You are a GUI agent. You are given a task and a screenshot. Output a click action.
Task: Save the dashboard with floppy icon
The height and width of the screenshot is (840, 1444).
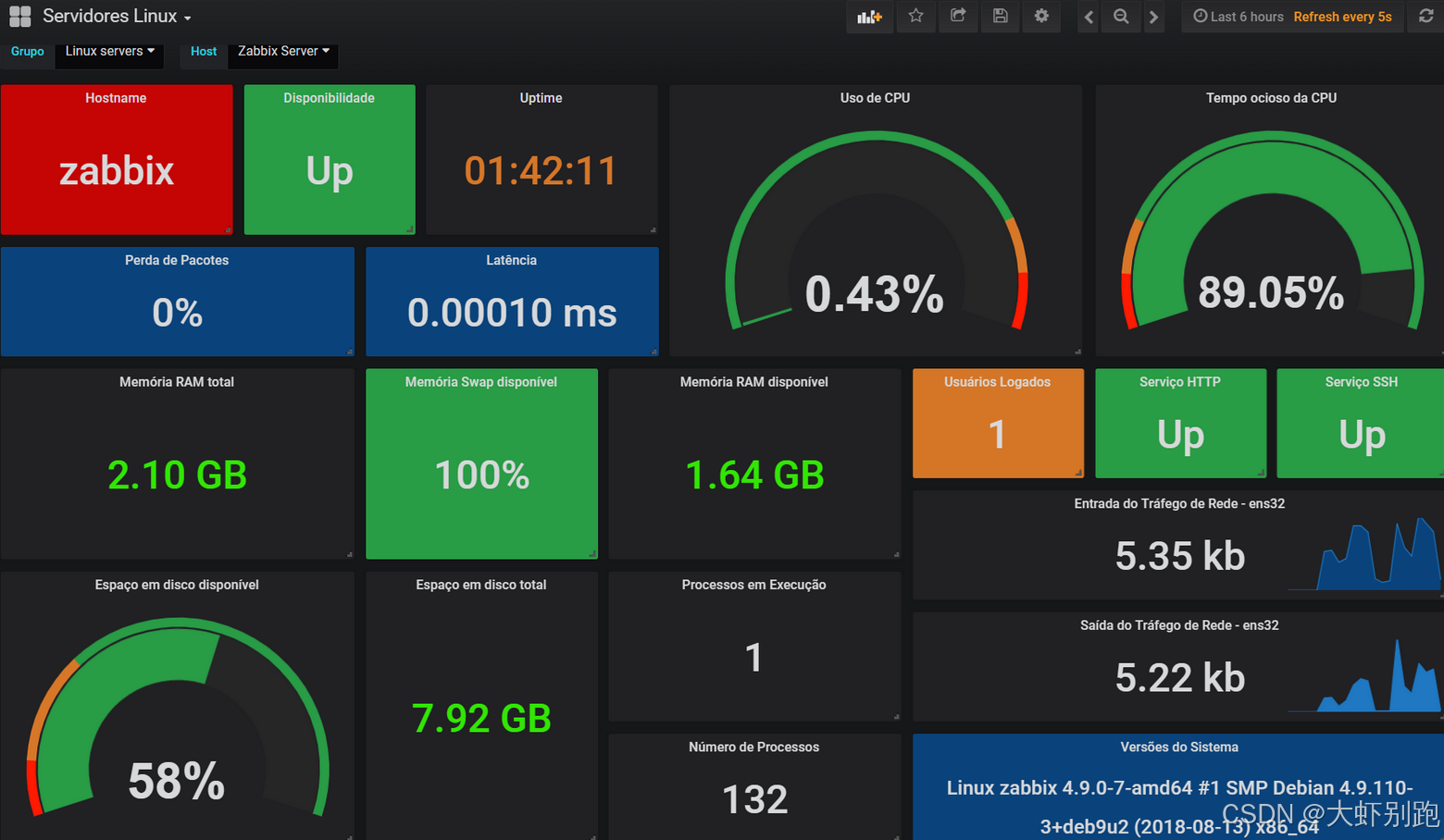click(1000, 16)
